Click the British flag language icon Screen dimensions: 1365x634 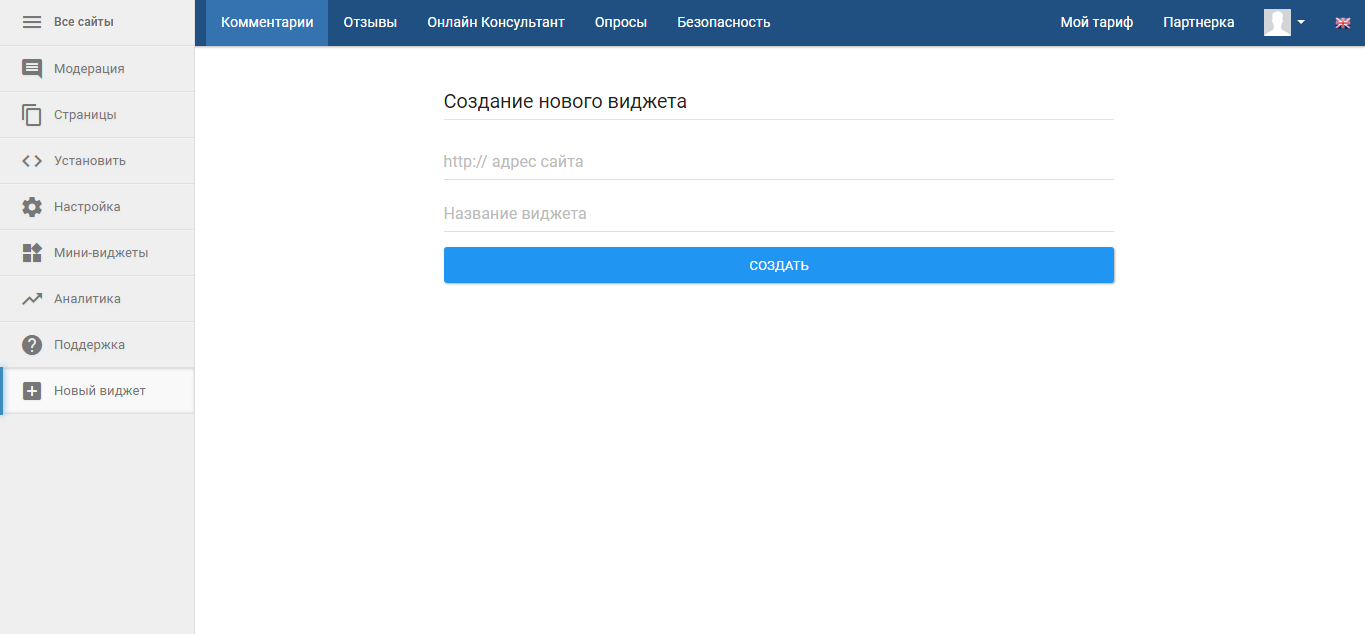pyautogui.click(x=1343, y=21)
